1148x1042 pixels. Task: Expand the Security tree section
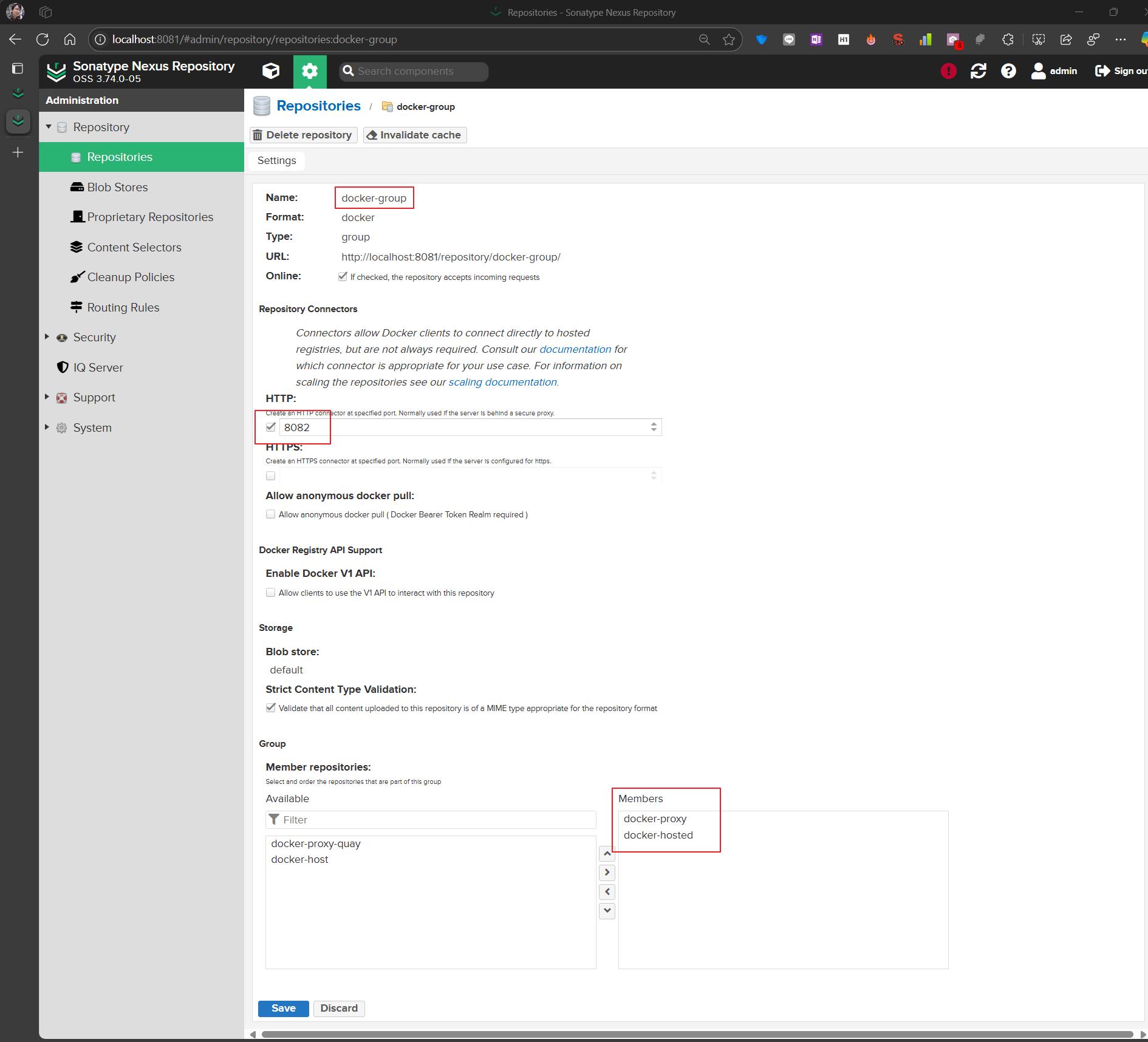coord(47,337)
